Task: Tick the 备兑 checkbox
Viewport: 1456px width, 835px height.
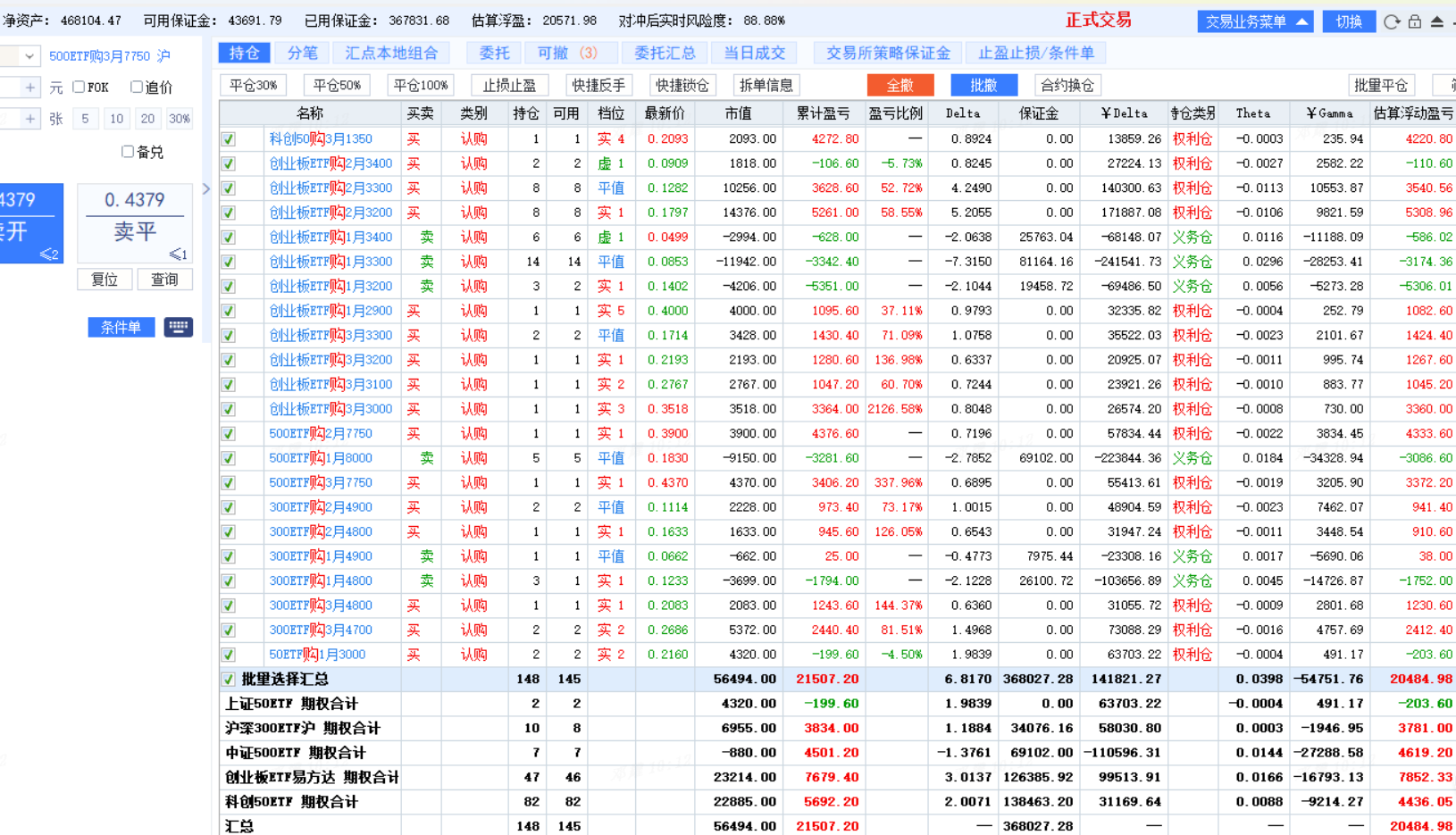Action: tap(128, 152)
